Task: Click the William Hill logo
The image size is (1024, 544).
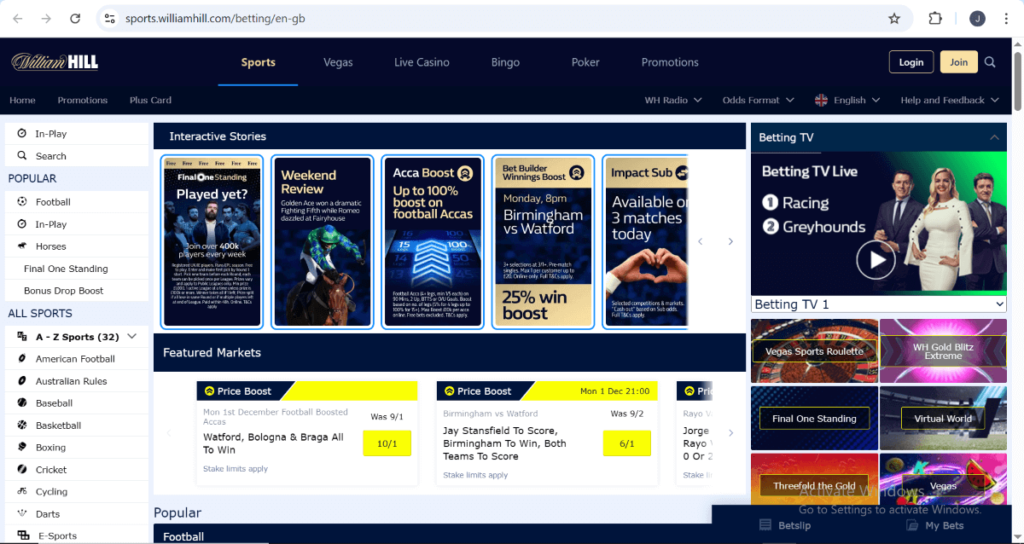Action: coord(55,62)
